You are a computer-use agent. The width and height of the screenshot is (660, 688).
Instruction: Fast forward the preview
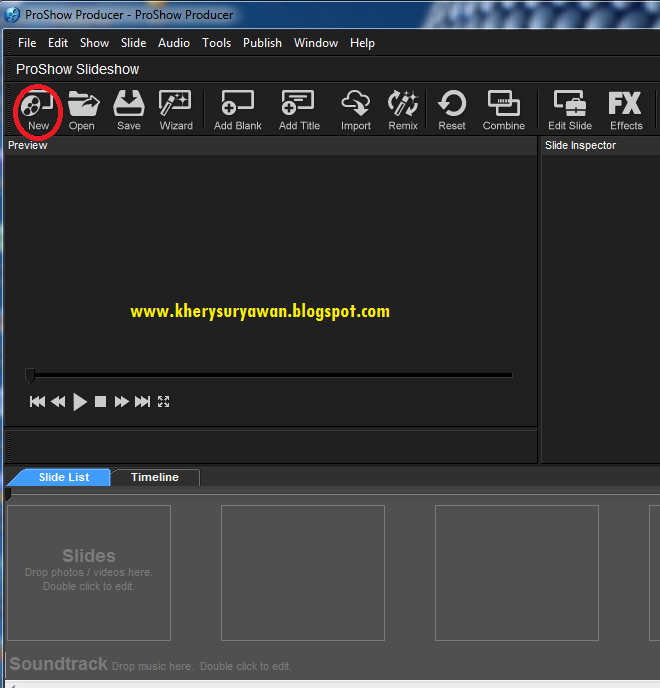[x=122, y=401]
